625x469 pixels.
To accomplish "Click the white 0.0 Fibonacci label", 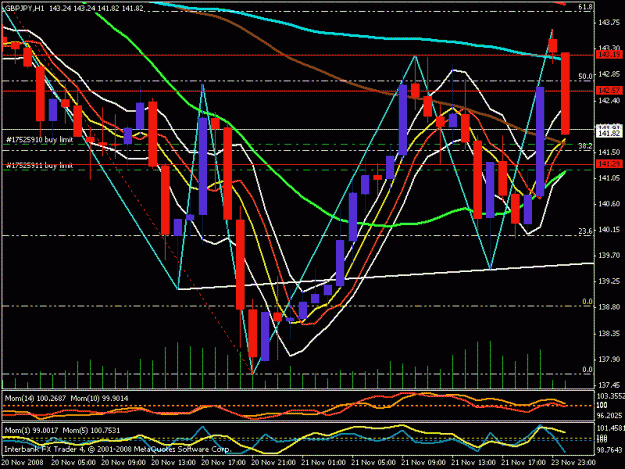I will [x=587, y=369].
